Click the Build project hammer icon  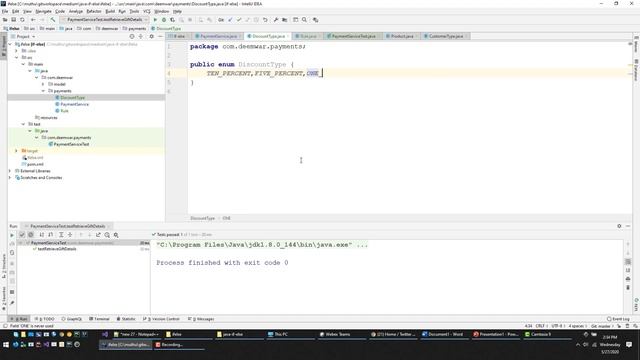[53, 20]
